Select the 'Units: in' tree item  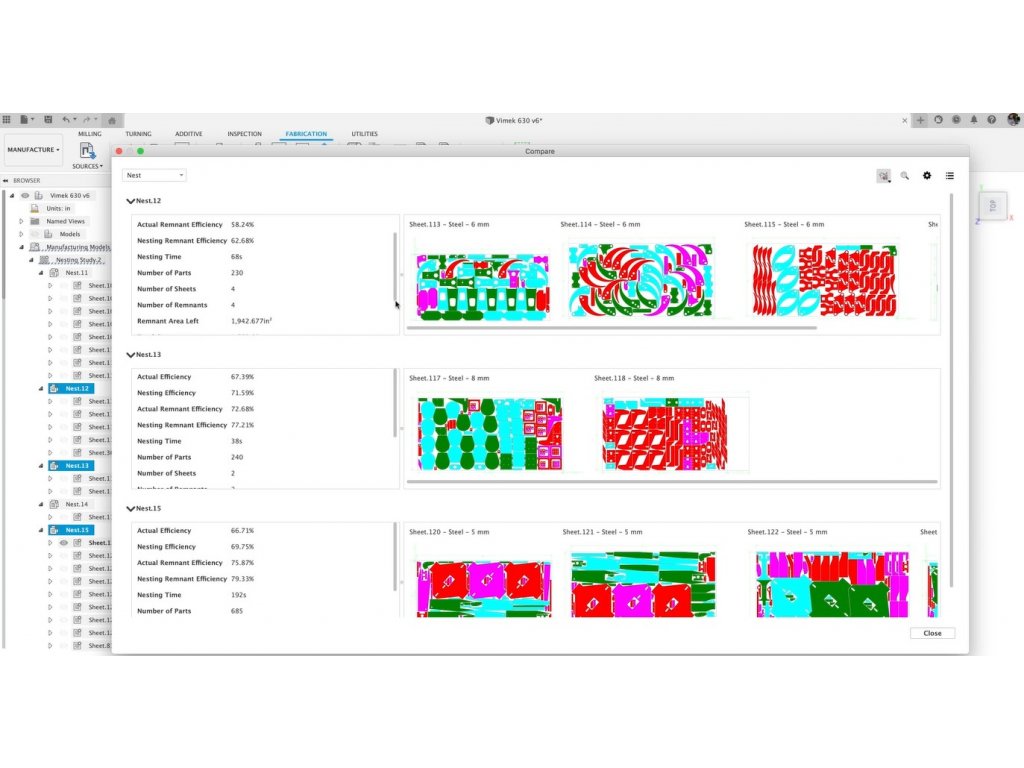click(58, 208)
